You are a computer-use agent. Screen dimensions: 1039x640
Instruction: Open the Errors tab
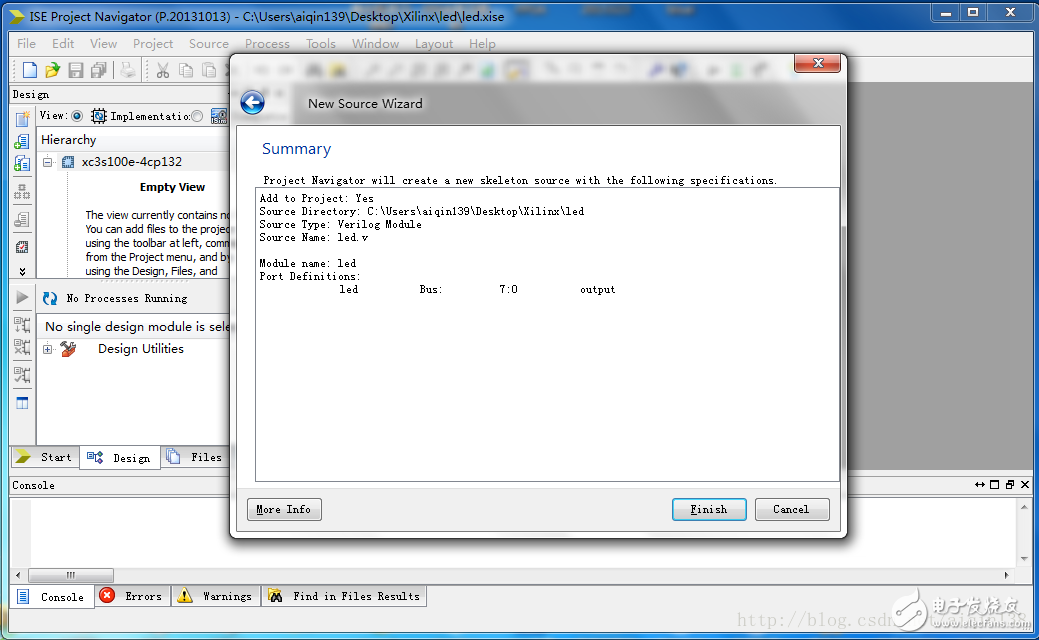click(x=132, y=596)
